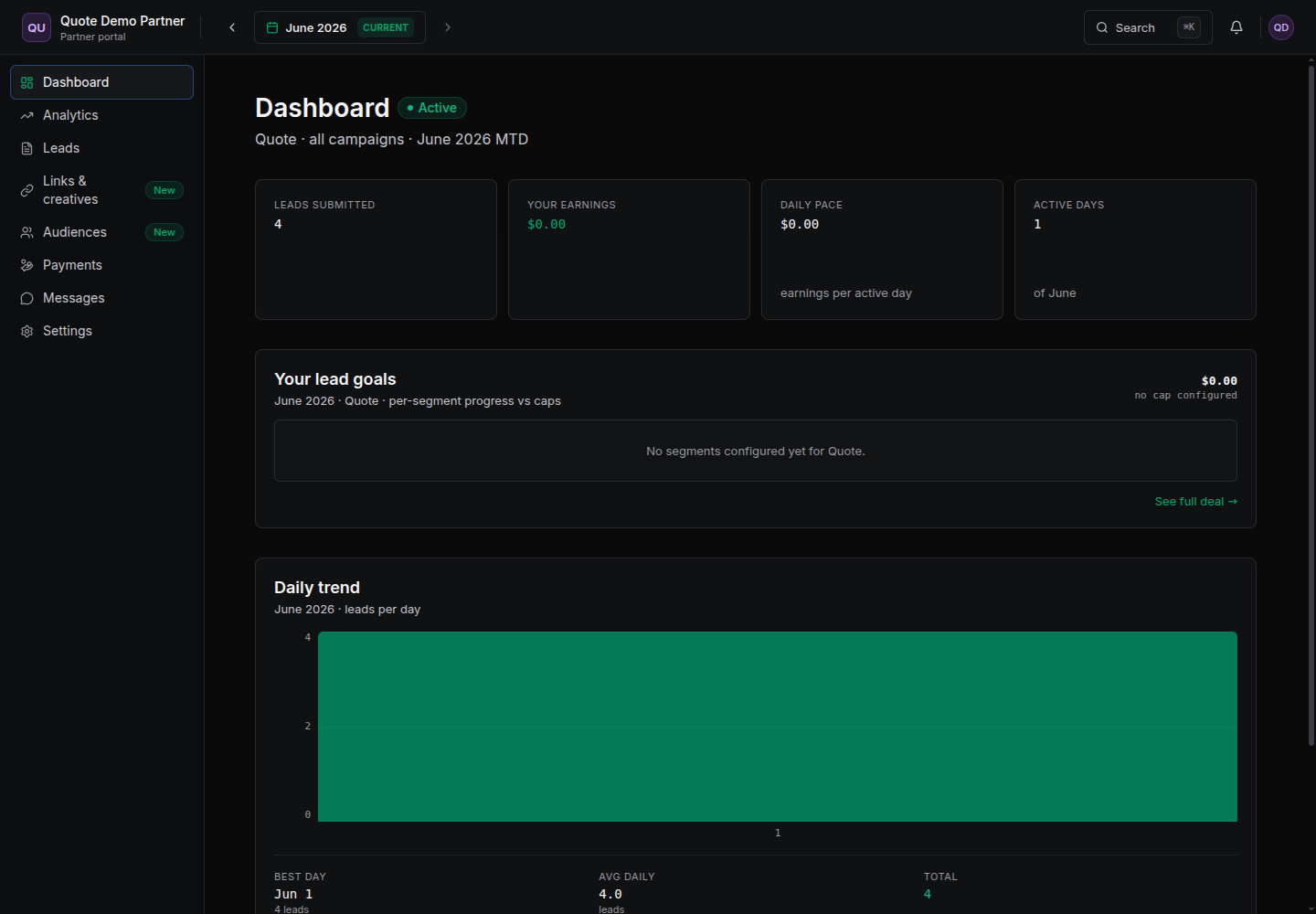1316x914 pixels.
Task: Open Analytics in the sidebar
Action: (x=101, y=115)
